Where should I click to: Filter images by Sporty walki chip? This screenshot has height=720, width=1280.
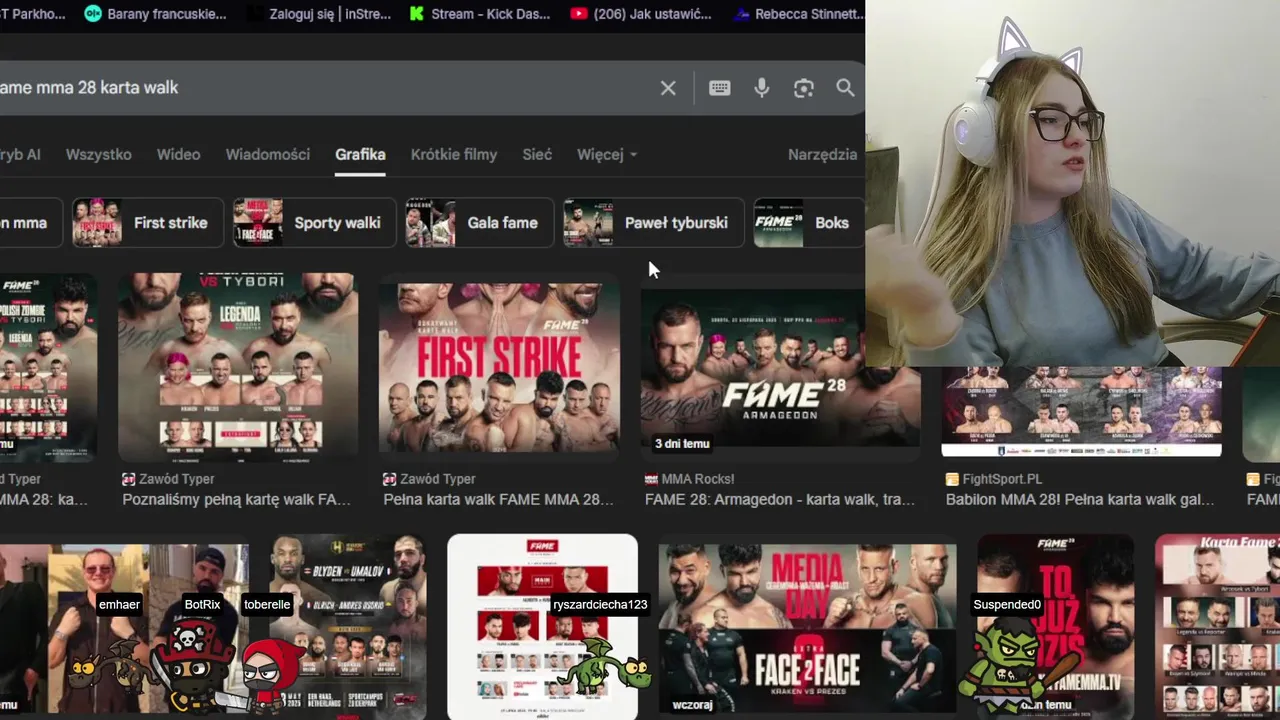click(x=314, y=222)
